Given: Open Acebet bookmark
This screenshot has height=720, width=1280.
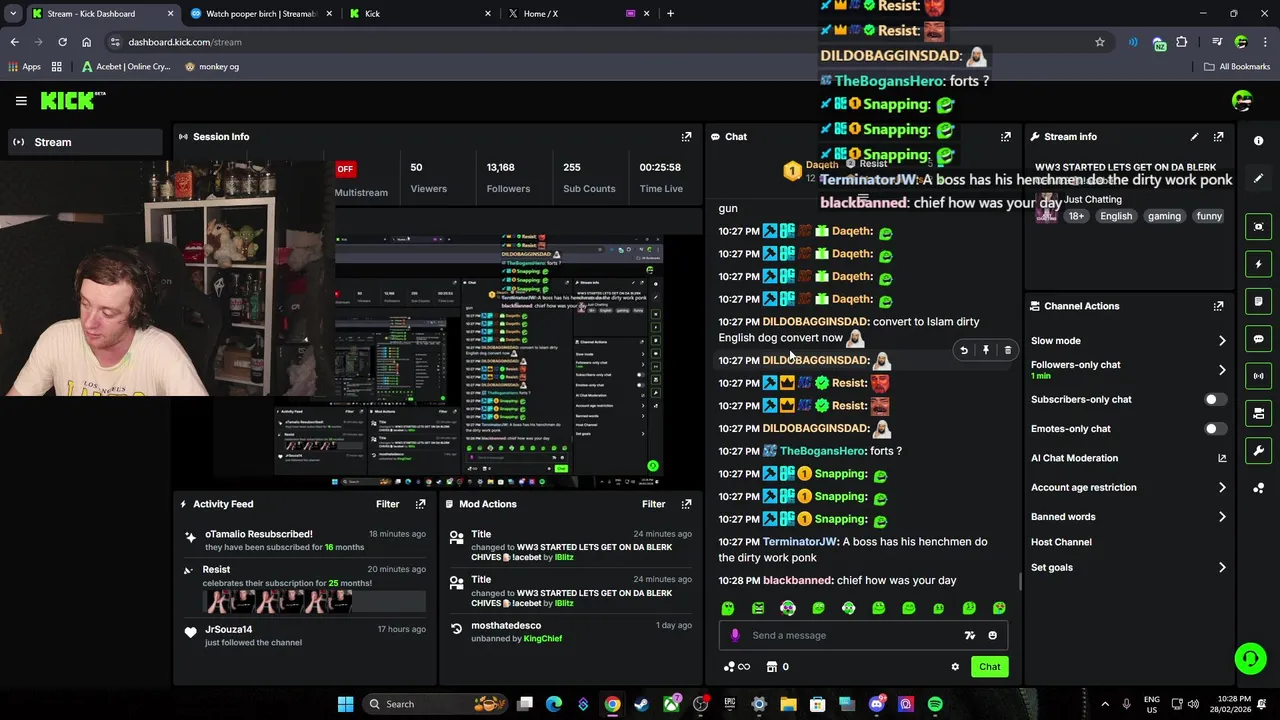Looking at the screenshot, I should (126, 67).
